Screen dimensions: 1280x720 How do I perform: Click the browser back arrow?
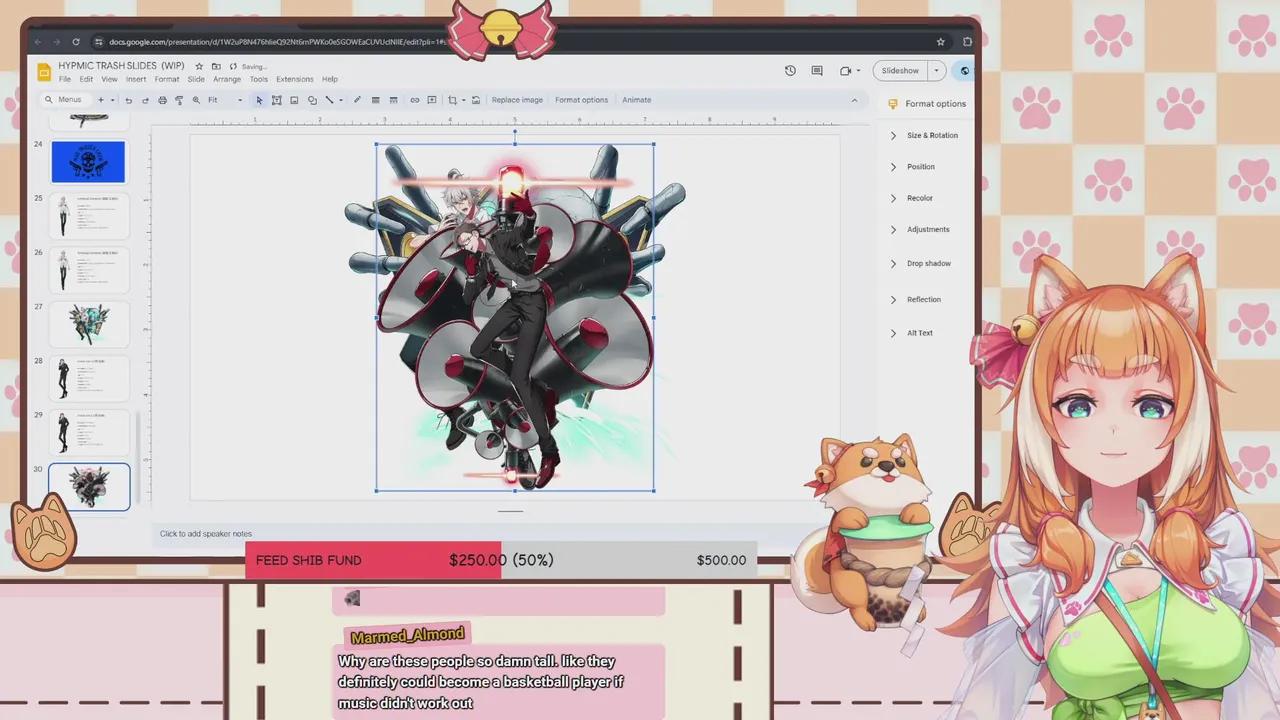click(38, 42)
